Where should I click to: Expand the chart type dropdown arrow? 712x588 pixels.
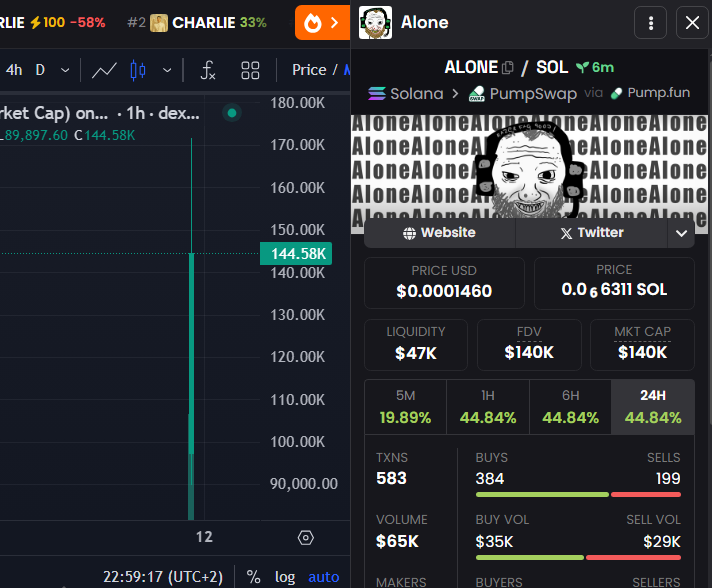167,70
